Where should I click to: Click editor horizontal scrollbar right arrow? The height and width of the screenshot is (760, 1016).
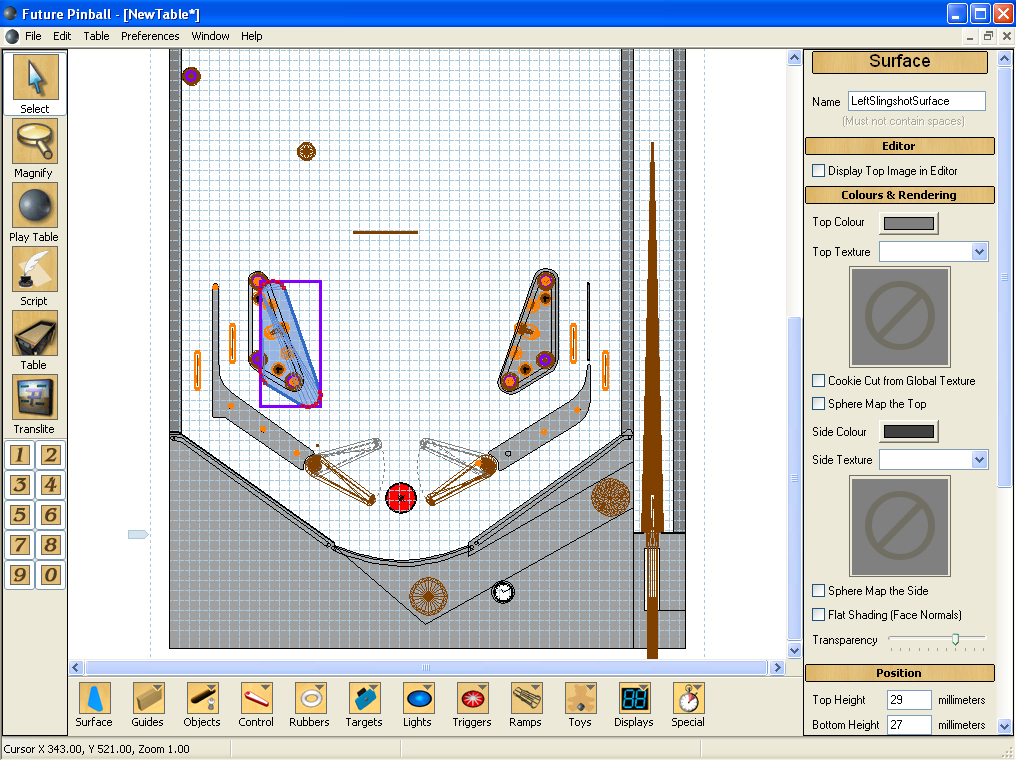pos(778,667)
